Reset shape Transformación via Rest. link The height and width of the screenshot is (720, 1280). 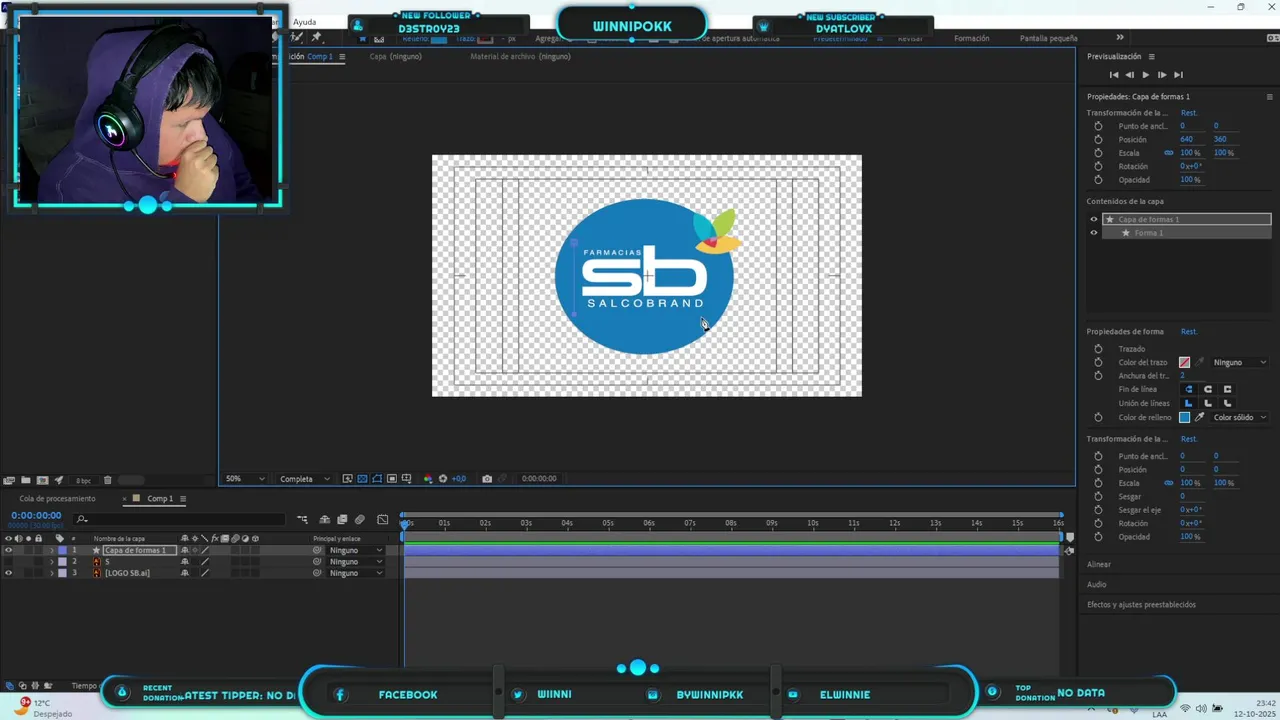[1188, 439]
